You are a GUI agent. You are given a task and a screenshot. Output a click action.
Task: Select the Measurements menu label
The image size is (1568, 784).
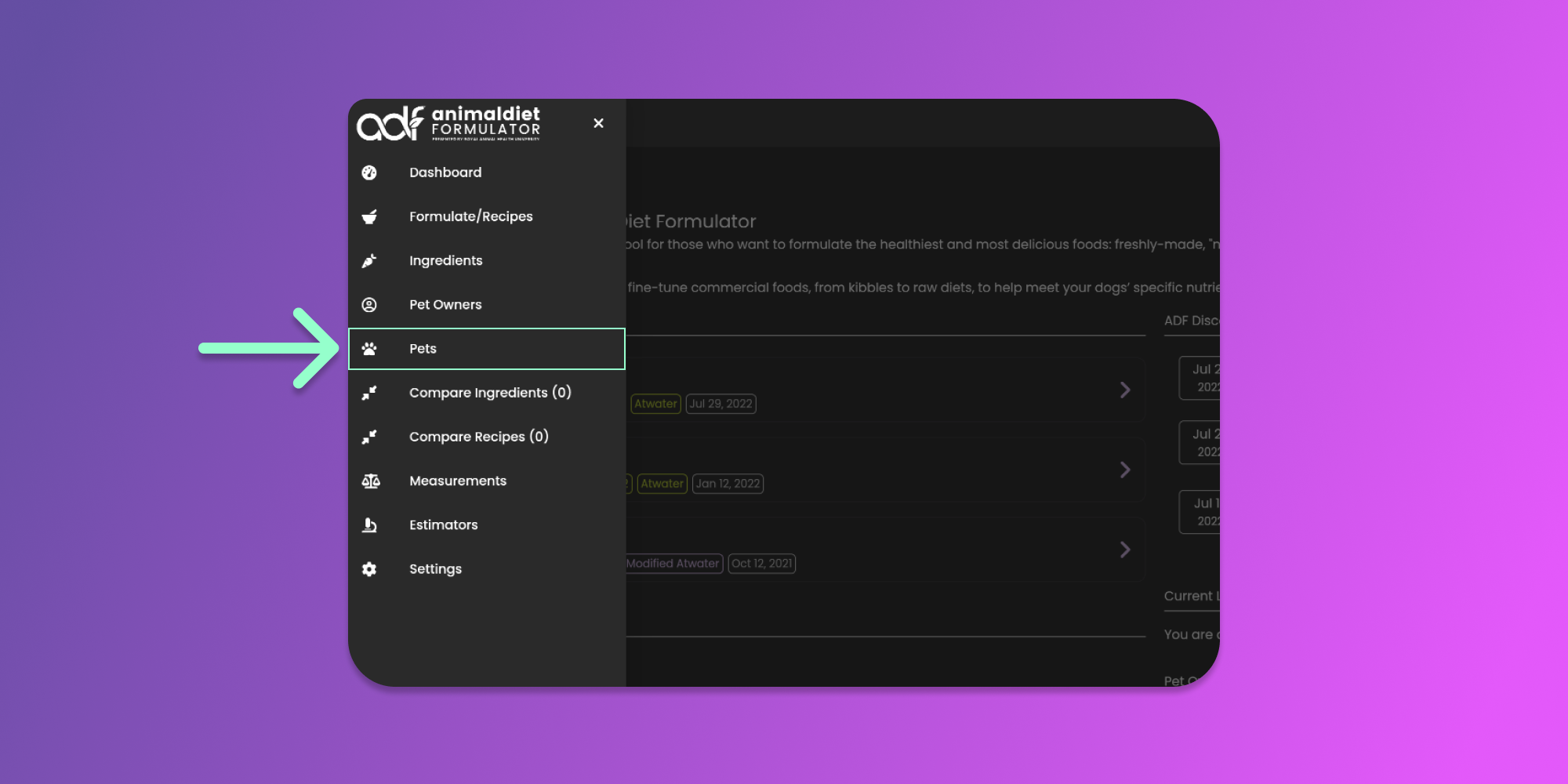tap(458, 481)
